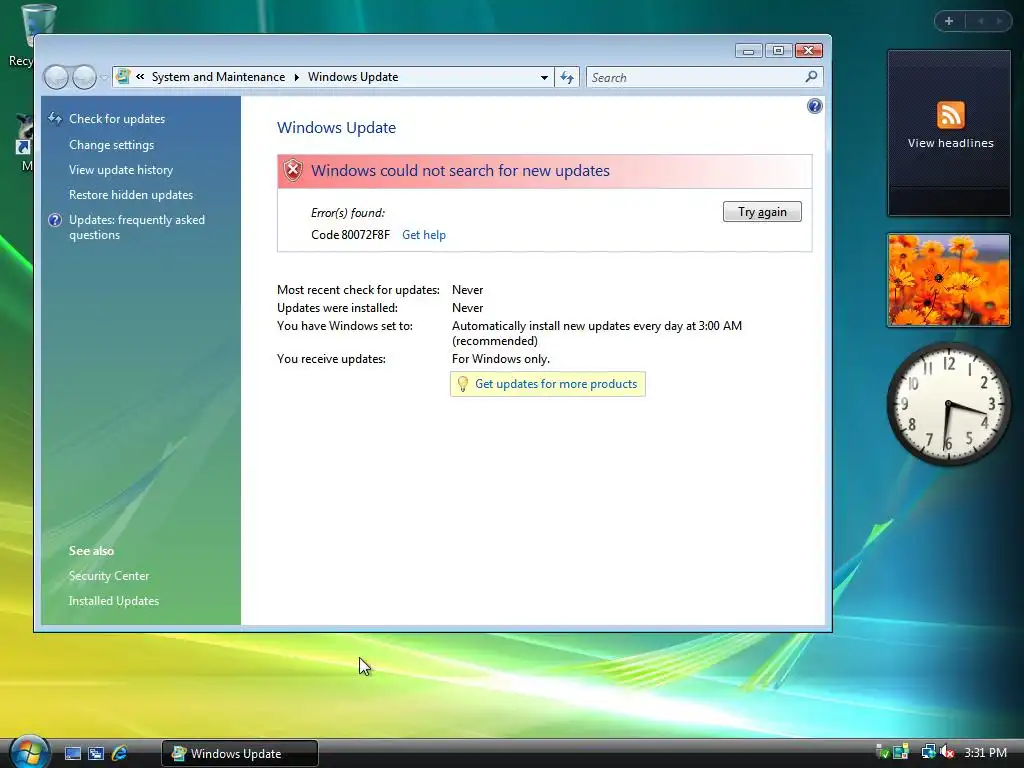Click the Windows Update tray icon

point(901,752)
